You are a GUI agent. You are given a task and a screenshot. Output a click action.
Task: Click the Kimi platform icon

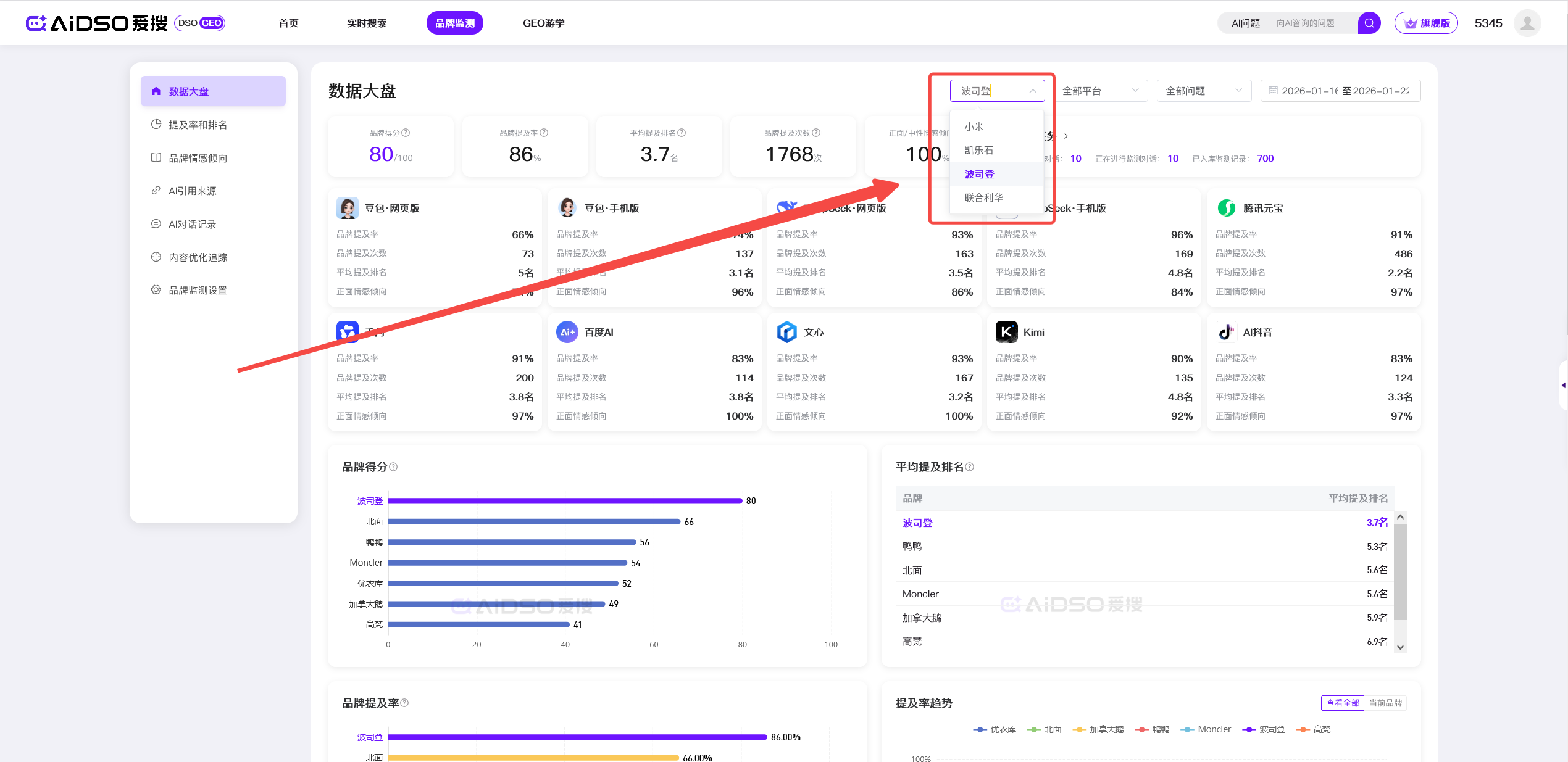point(1006,332)
